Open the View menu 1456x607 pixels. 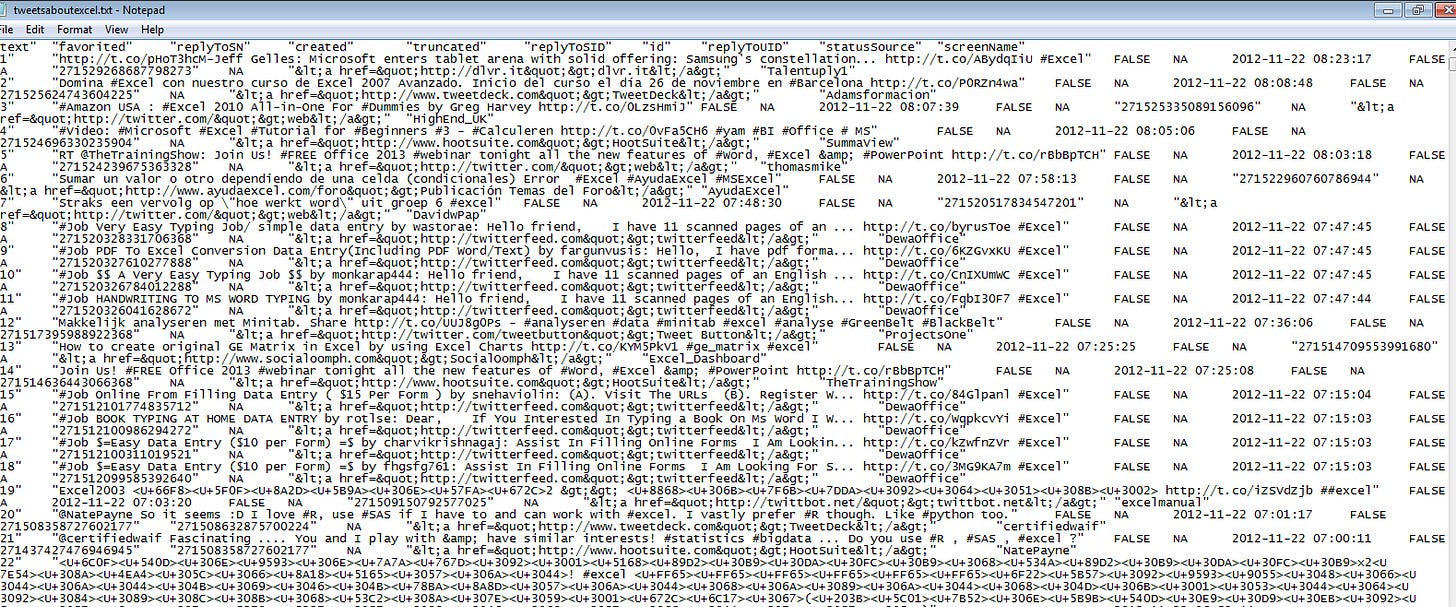click(116, 30)
